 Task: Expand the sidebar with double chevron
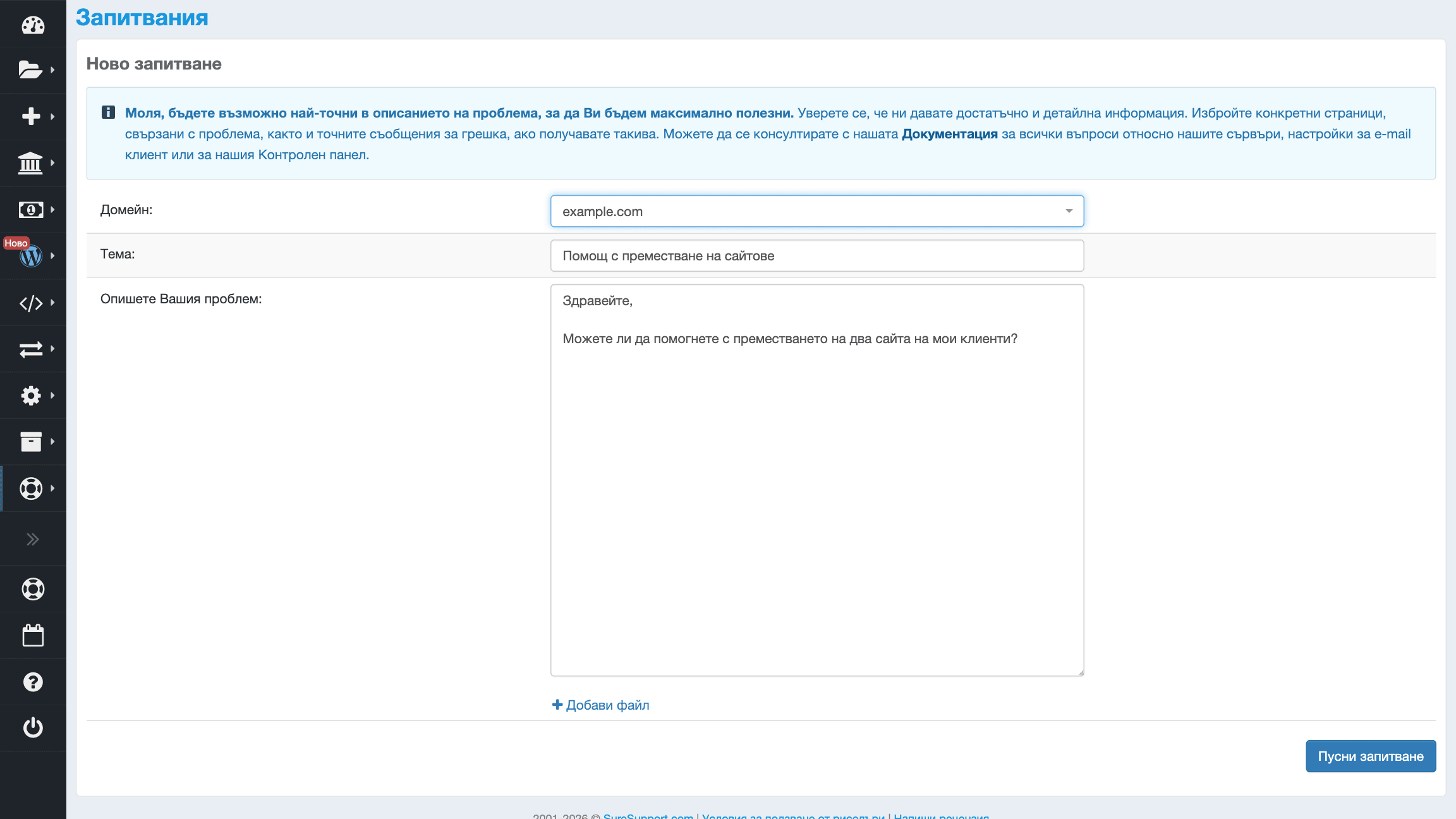pyautogui.click(x=32, y=539)
